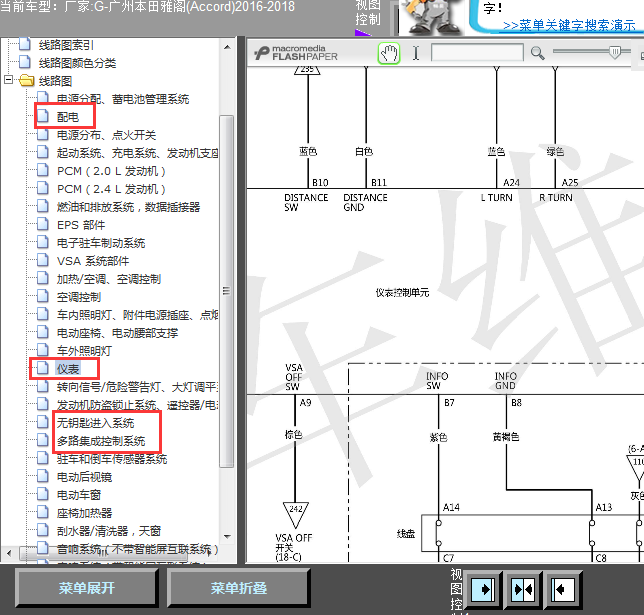
Task: Click the center-split view control button
Action: [523, 590]
